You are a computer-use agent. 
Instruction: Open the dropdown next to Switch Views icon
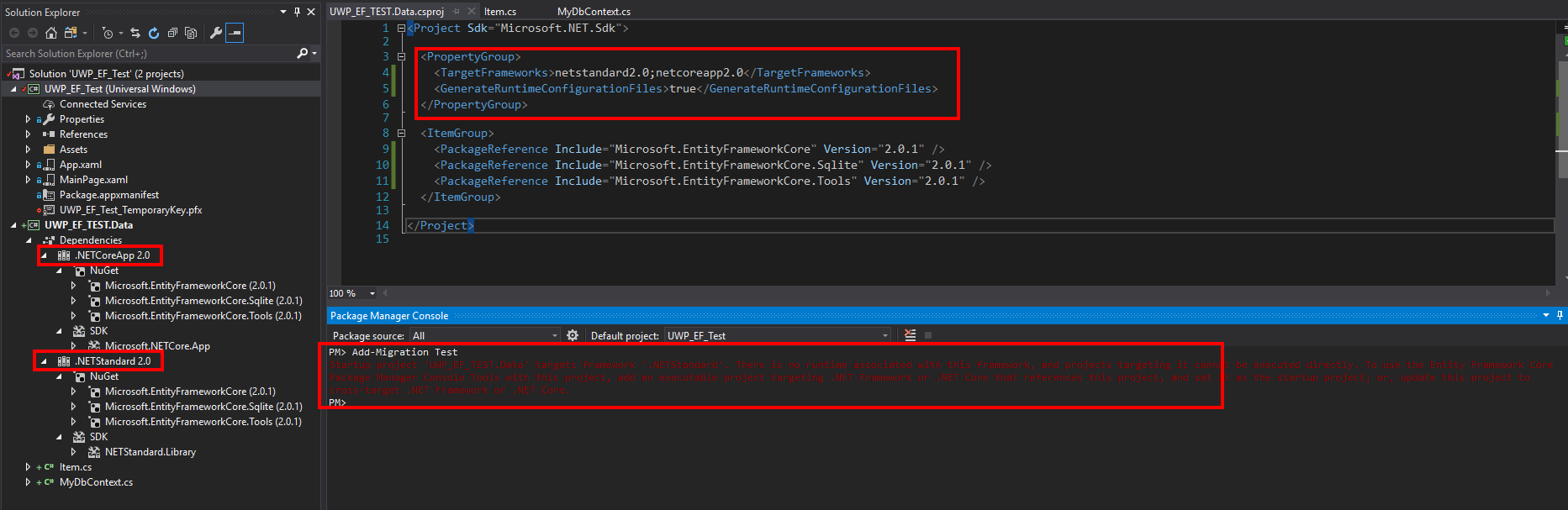(x=85, y=34)
